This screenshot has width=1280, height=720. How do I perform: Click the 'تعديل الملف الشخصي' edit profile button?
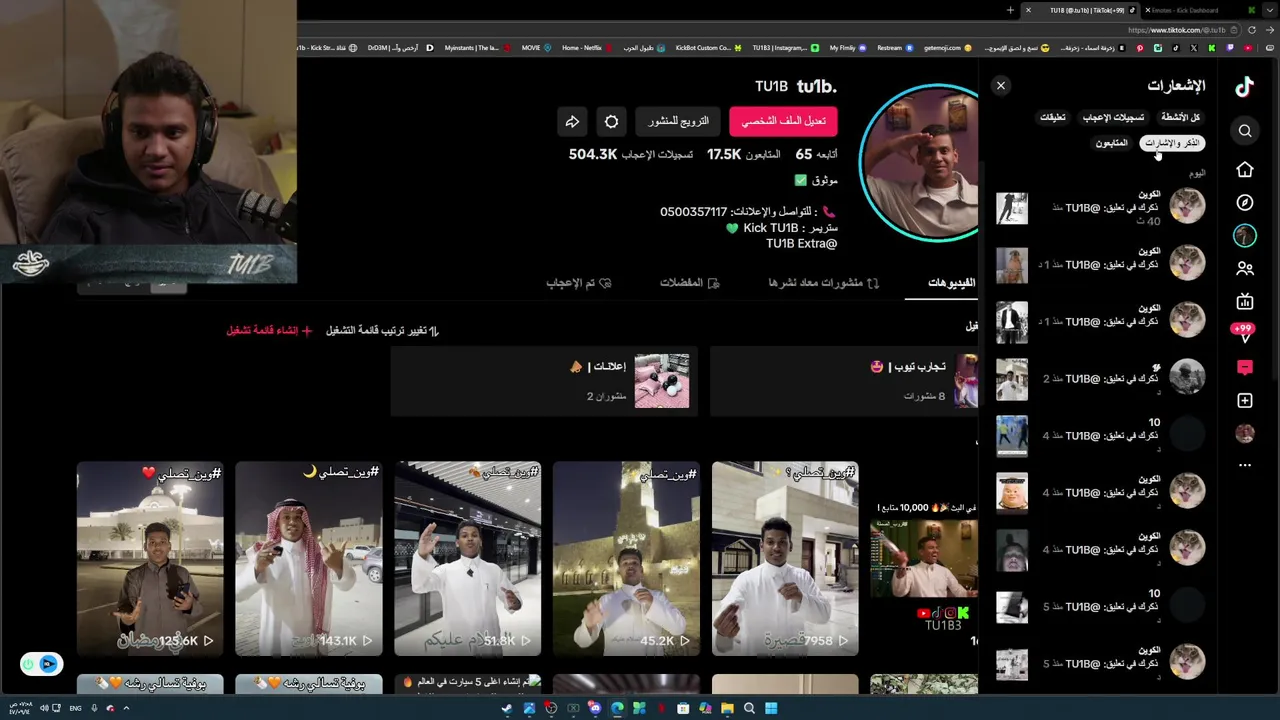click(783, 121)
